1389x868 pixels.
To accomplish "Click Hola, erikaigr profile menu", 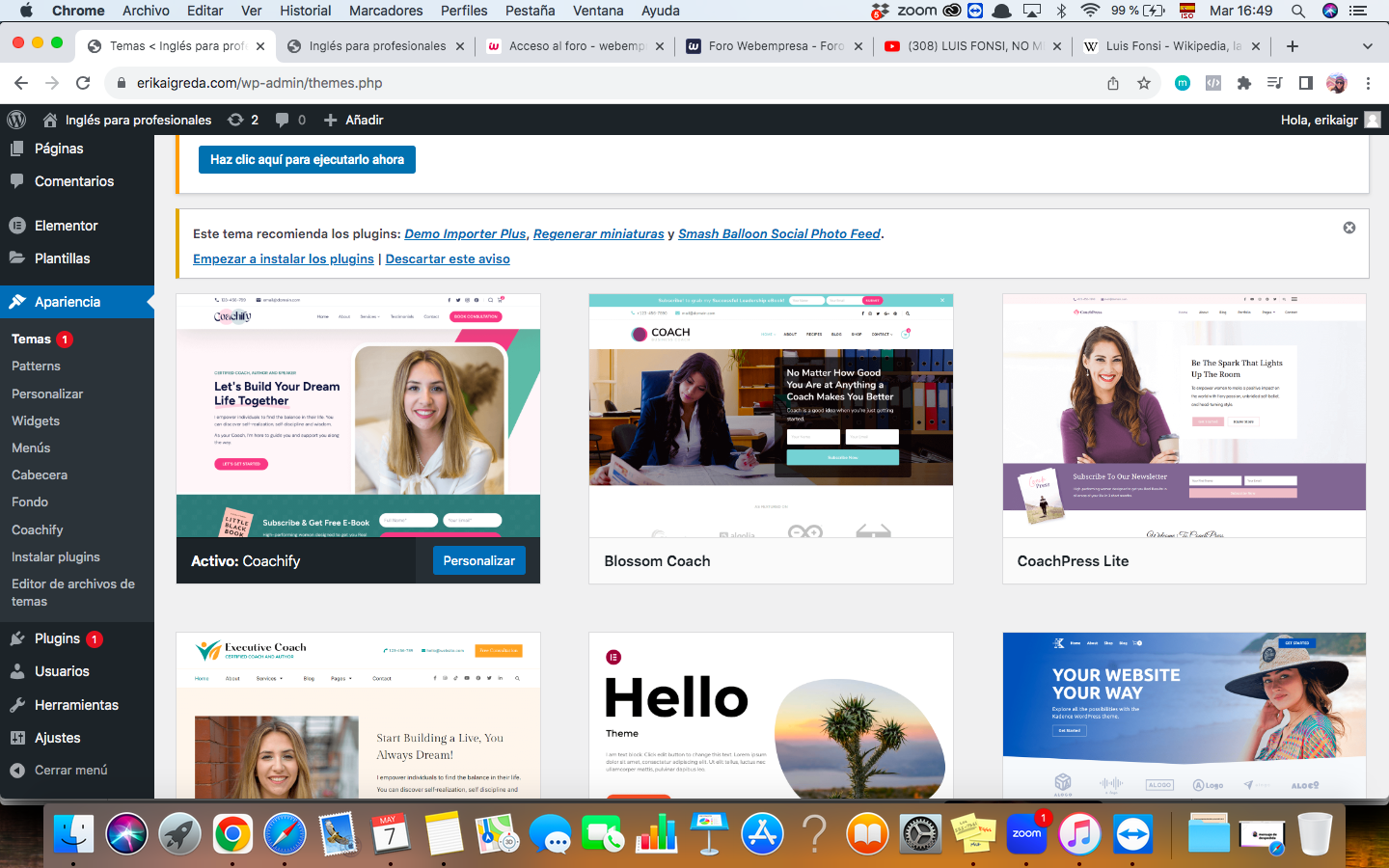I will 1331,120.
